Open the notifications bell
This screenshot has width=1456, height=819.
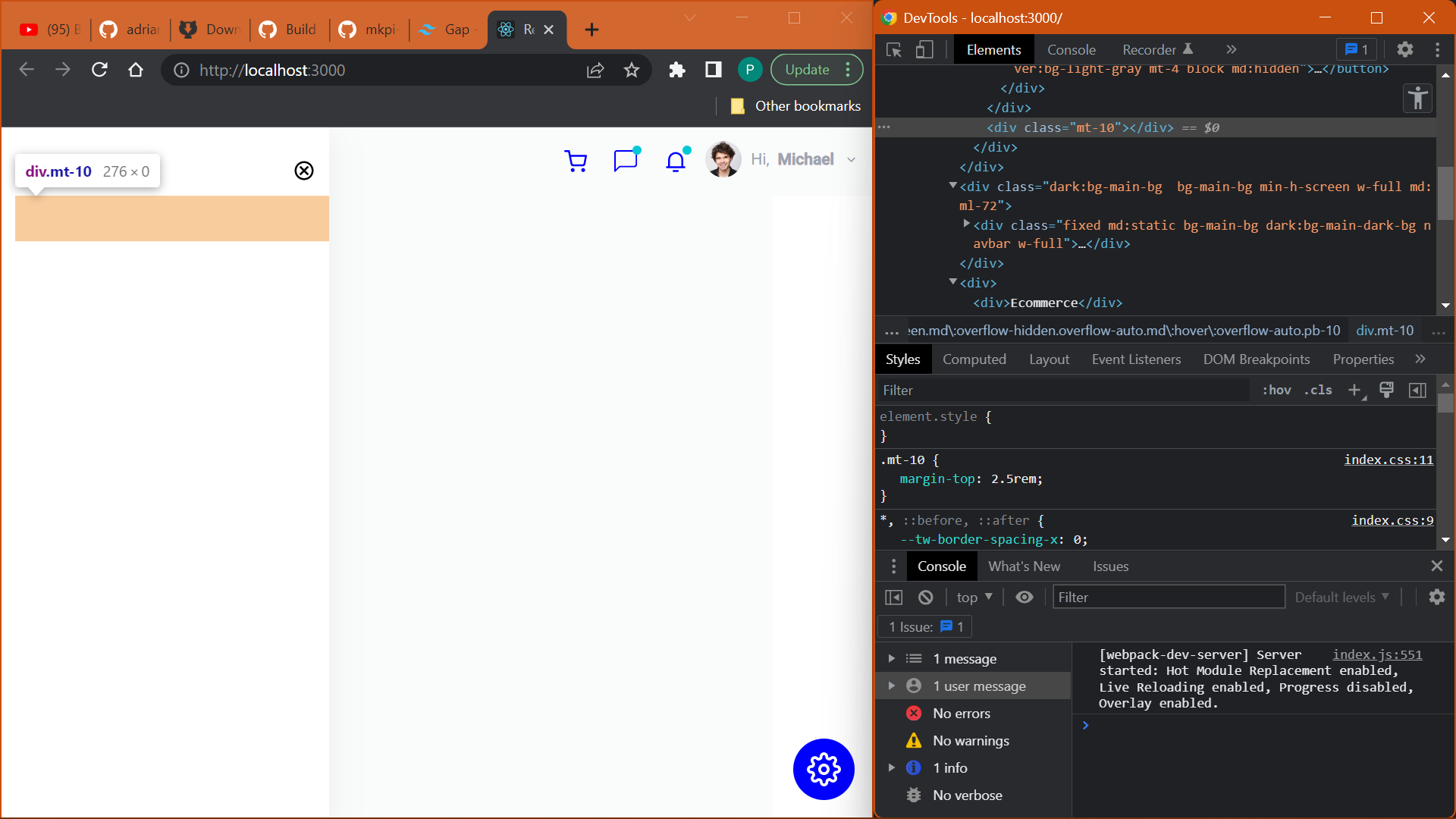click(x=674, y=161)
